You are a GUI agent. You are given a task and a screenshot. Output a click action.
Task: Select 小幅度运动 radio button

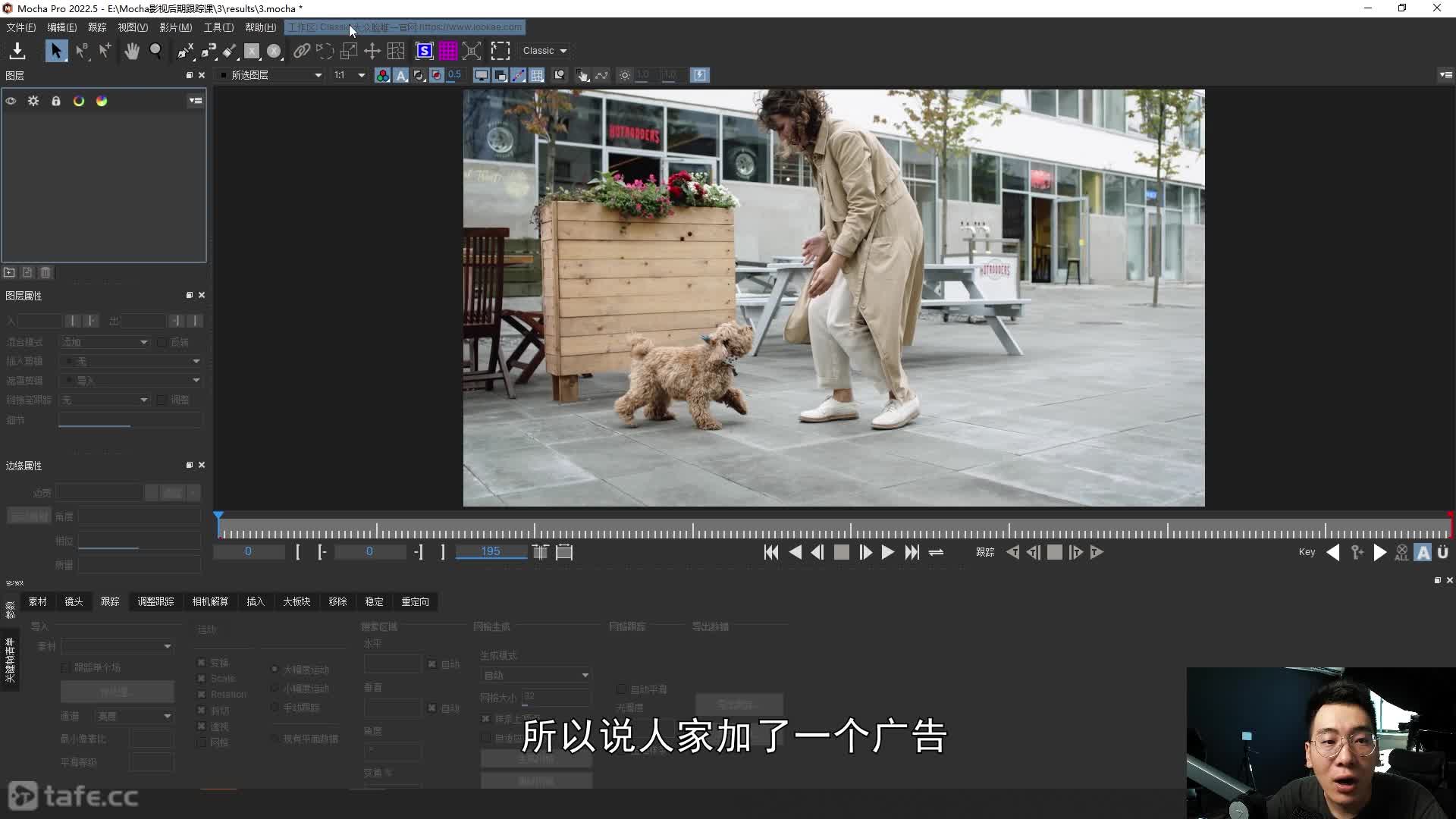275,688
